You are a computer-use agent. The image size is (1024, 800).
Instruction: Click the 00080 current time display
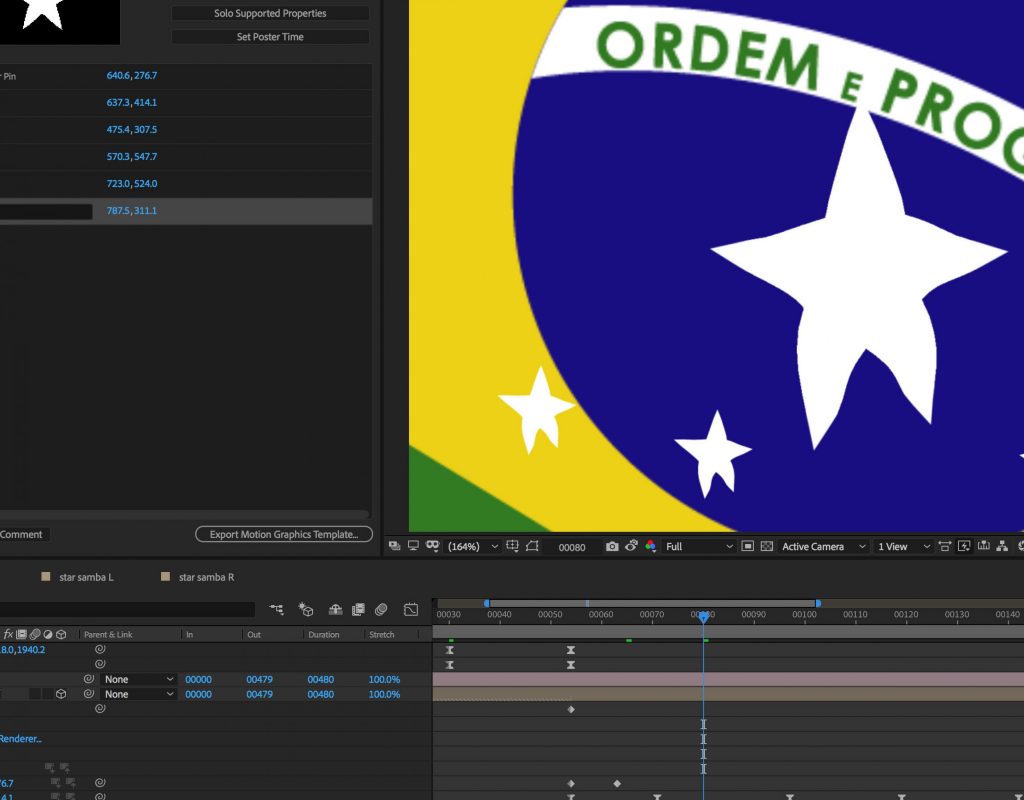pos(571,547)
